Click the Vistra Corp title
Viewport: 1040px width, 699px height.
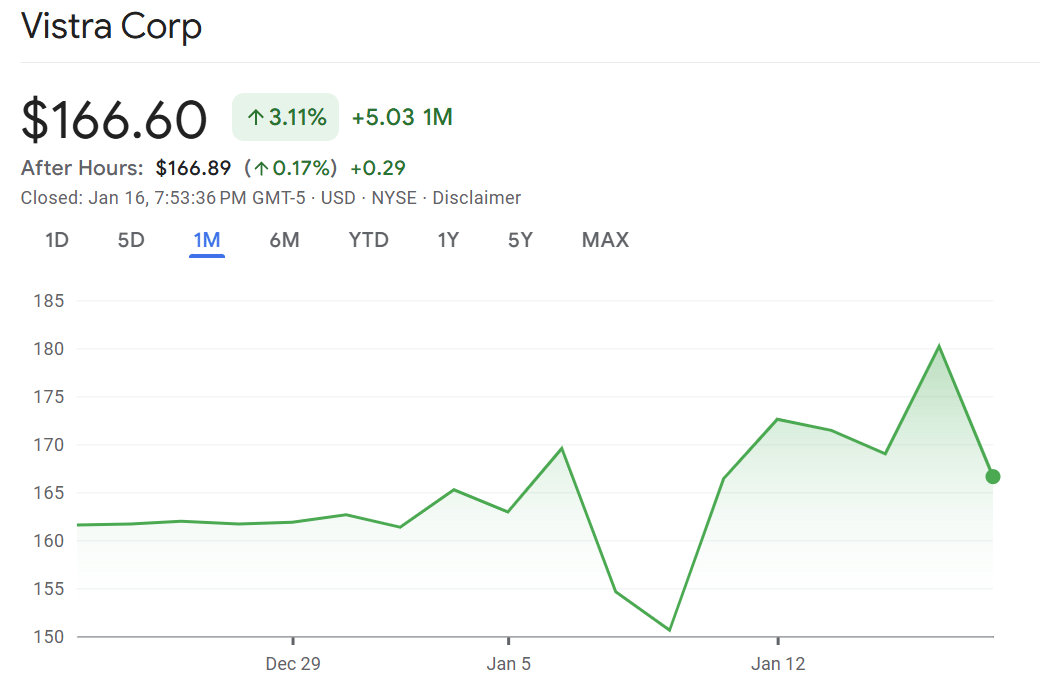point(111,27)
